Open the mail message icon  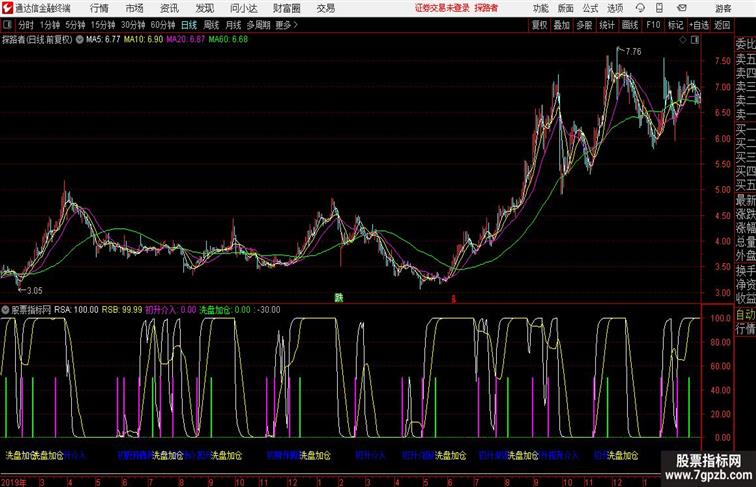(x=682, y=8)
